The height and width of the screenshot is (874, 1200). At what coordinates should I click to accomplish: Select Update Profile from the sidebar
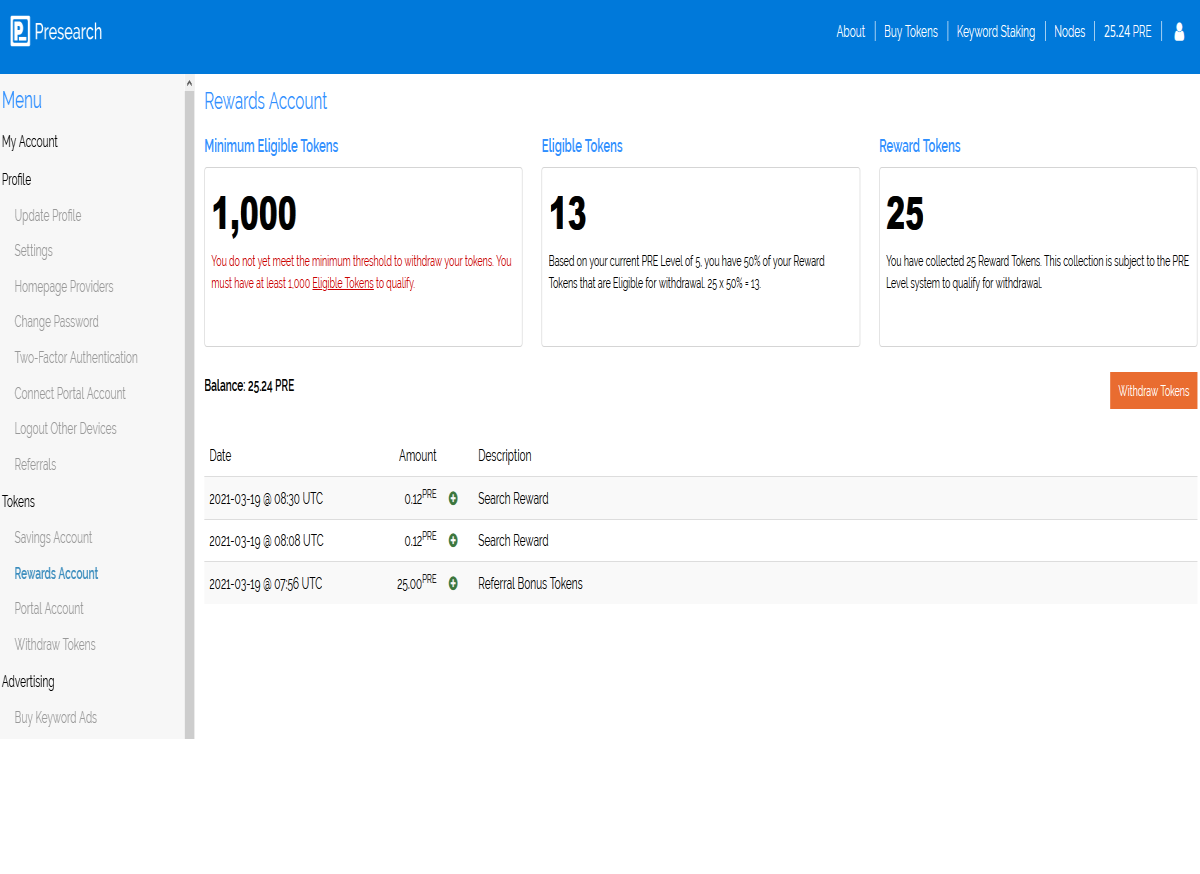coord(47,215)
